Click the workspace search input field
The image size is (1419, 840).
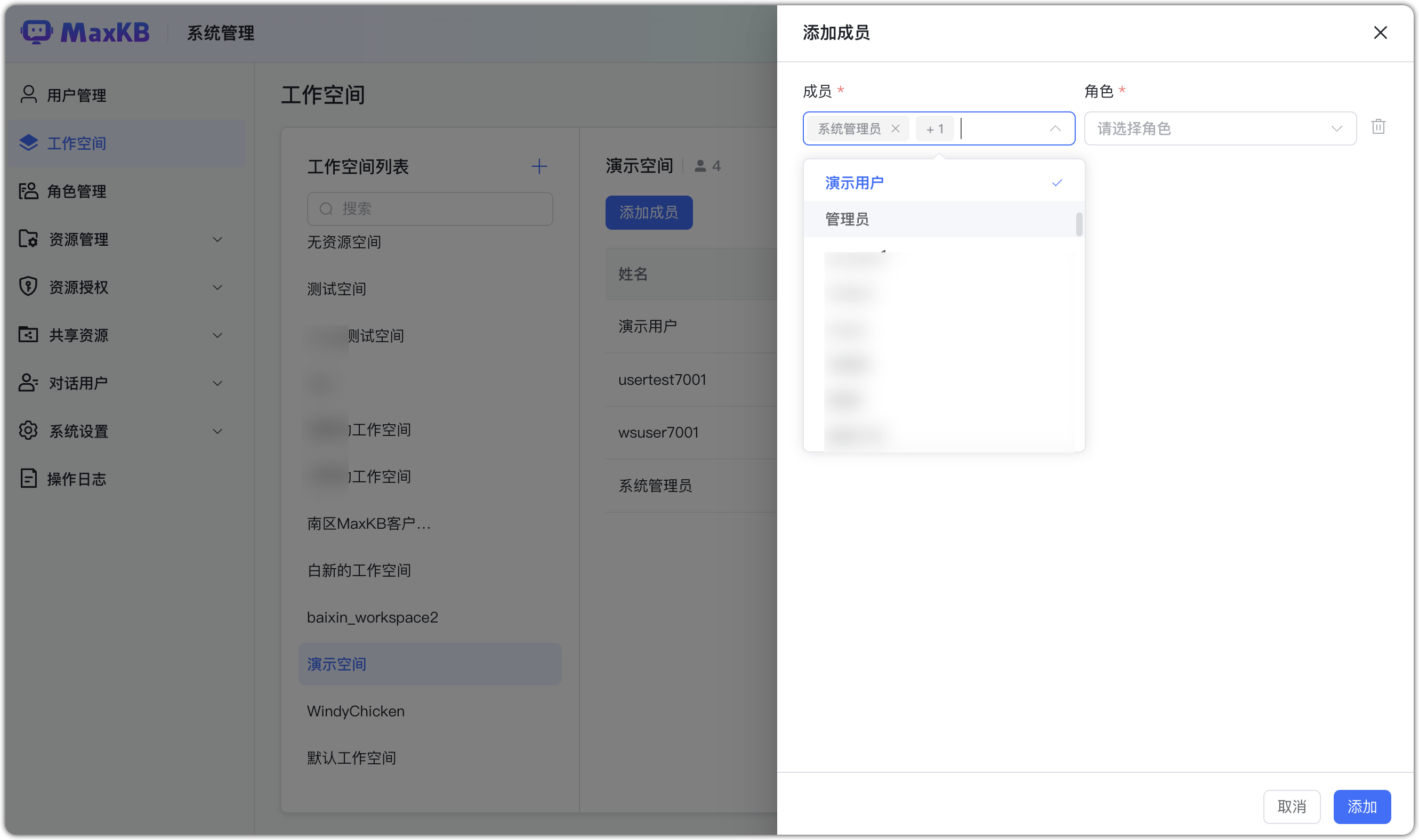[430, 209]
